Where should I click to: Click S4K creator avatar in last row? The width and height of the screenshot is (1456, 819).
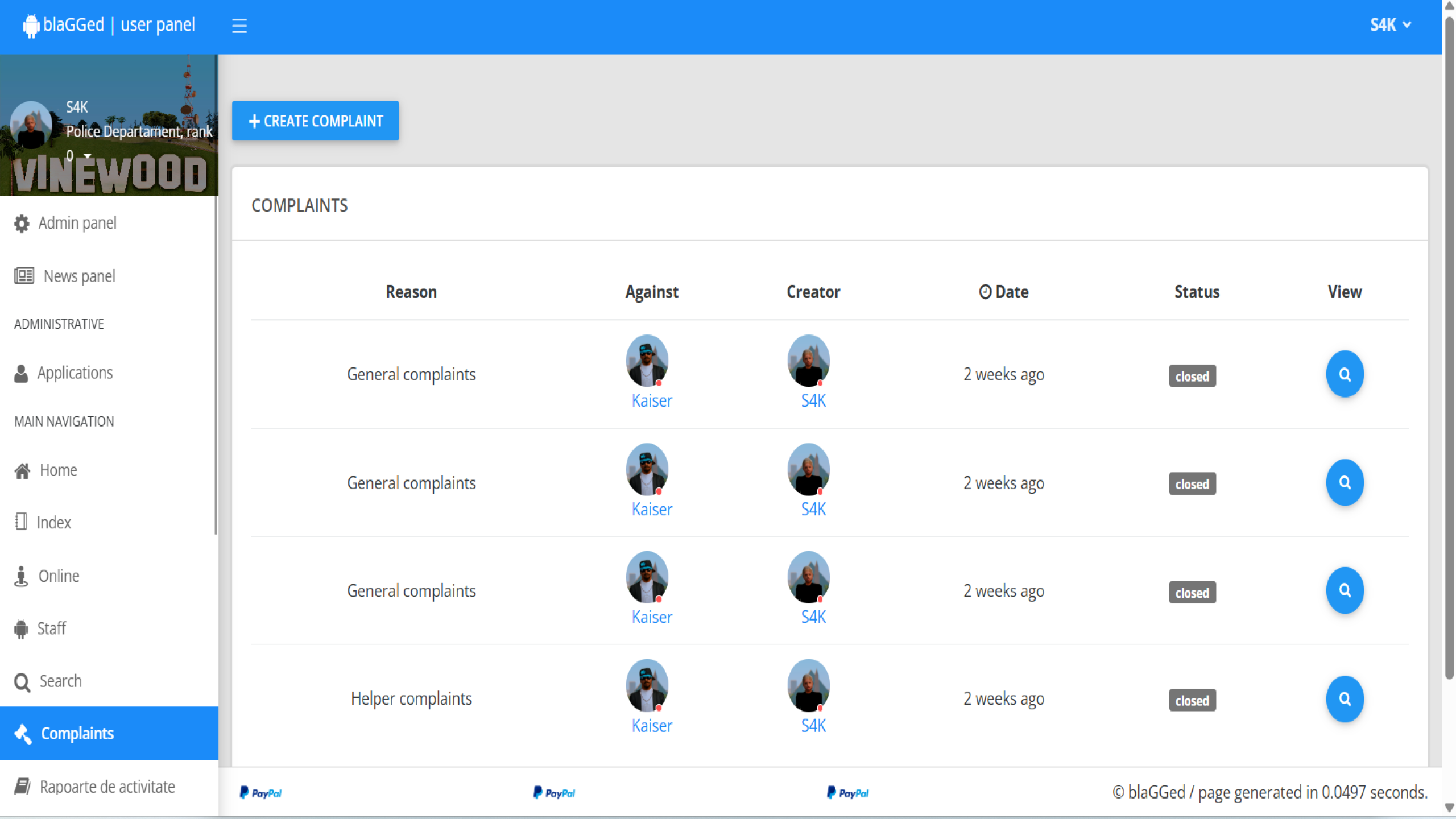(x=808, y=685)
